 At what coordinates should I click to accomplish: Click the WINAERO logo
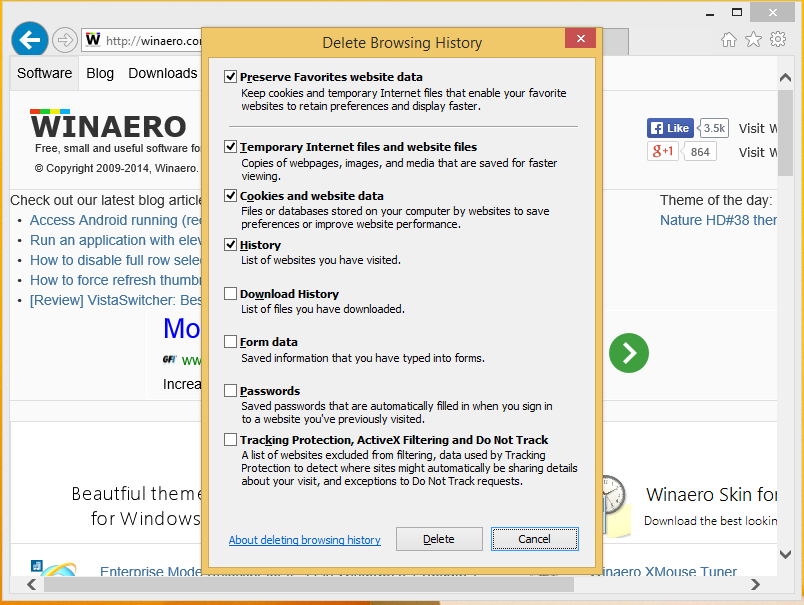pos(108,125)
